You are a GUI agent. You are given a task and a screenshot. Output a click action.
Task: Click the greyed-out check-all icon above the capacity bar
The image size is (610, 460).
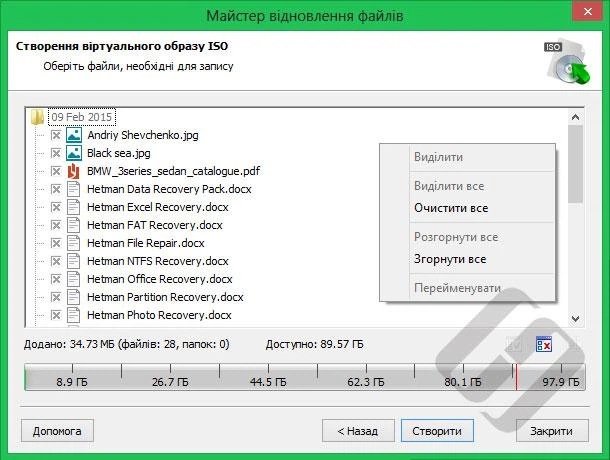click(x=514, y=344)
